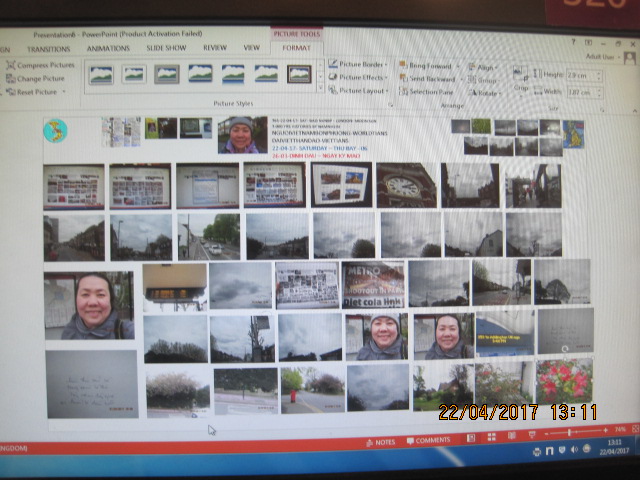Screen dimensions: 640x480
Task: Click the Adult User account picture
Action: coord(630,58)
